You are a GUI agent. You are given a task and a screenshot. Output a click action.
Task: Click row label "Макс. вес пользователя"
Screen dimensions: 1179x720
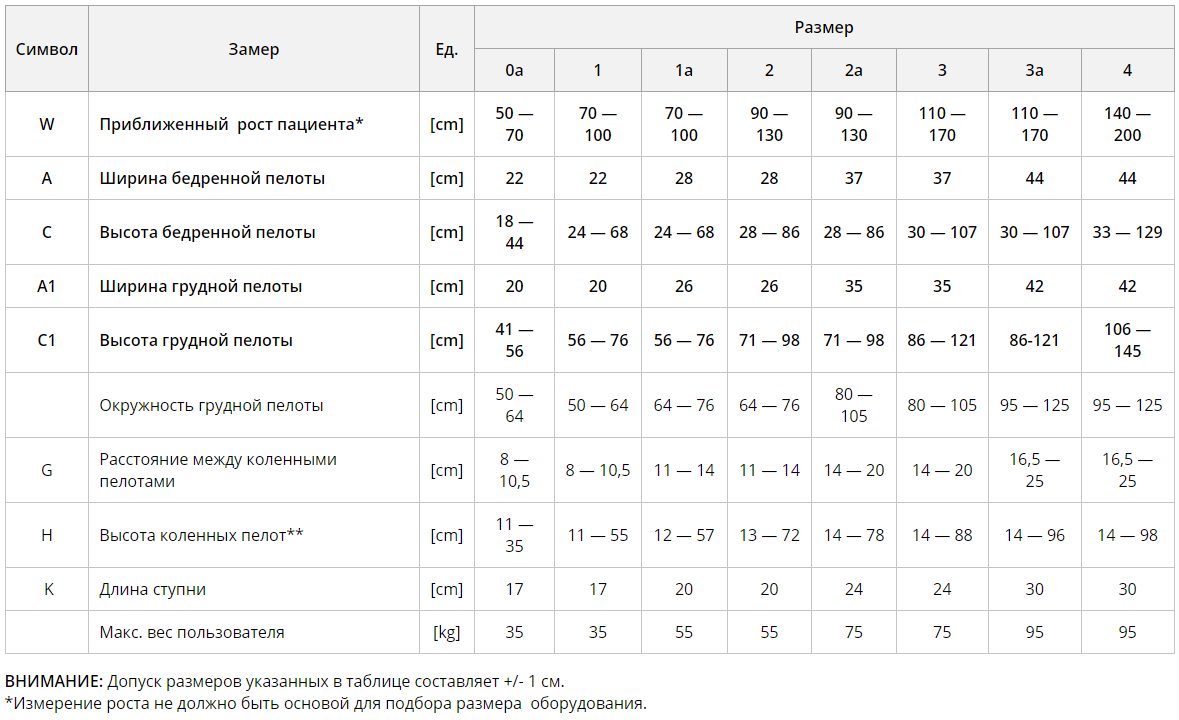coord(192,632)
